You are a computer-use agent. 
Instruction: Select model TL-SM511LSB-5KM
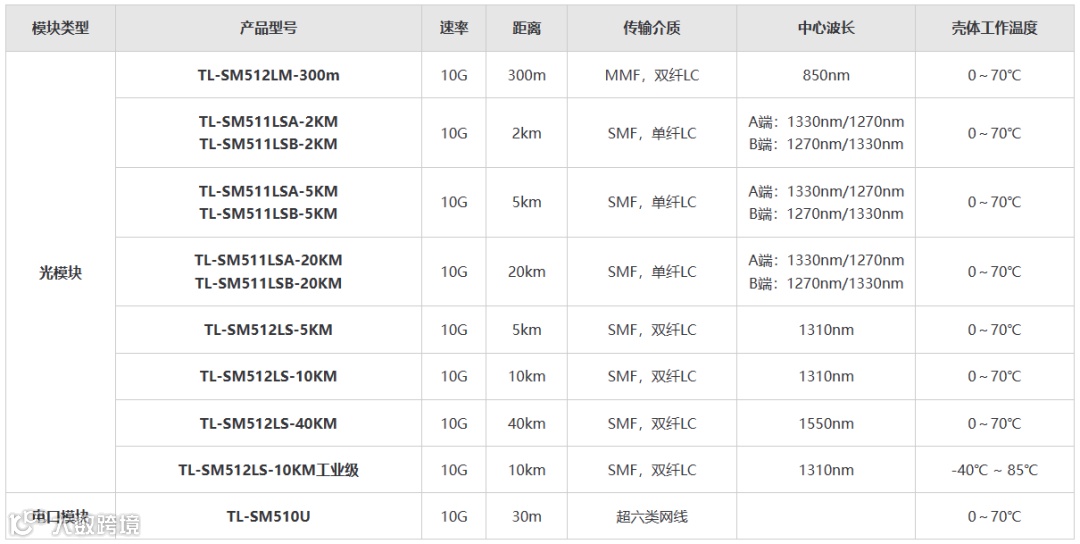click(x=269, y=214)
